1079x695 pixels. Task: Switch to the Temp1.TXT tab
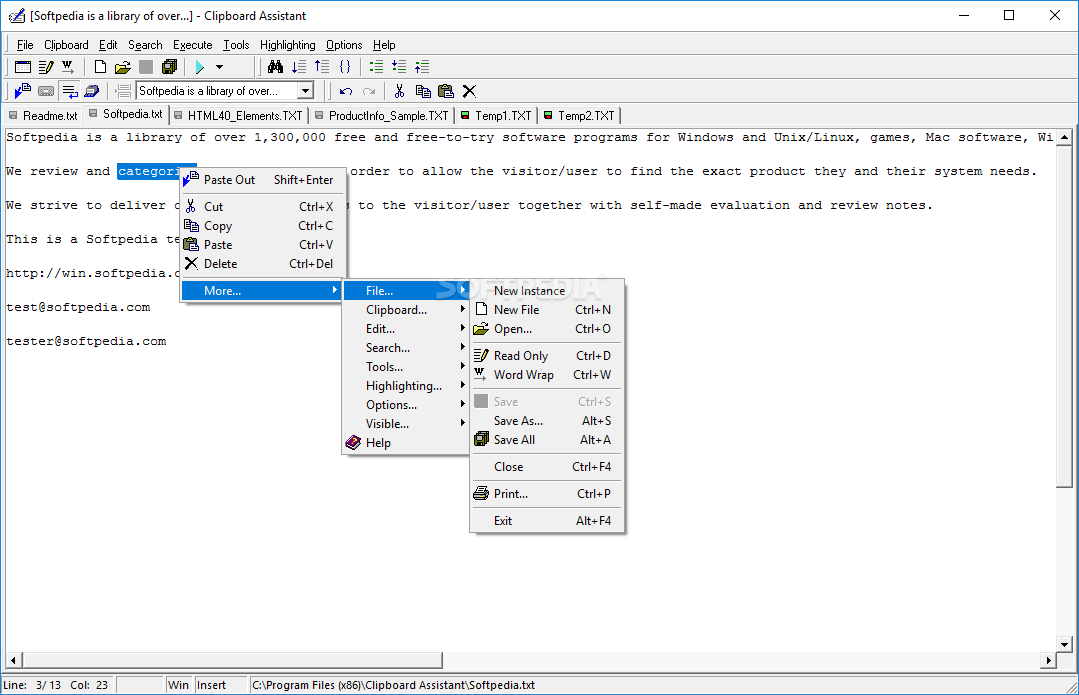(x=497, y=116)
